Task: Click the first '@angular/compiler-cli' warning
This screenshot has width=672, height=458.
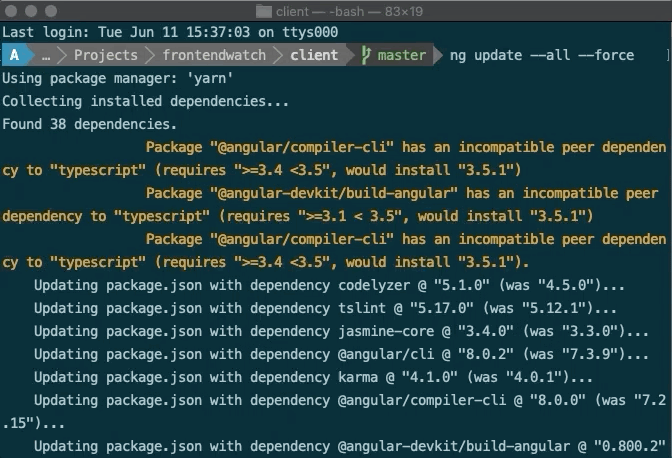Action: click(404, 147)
